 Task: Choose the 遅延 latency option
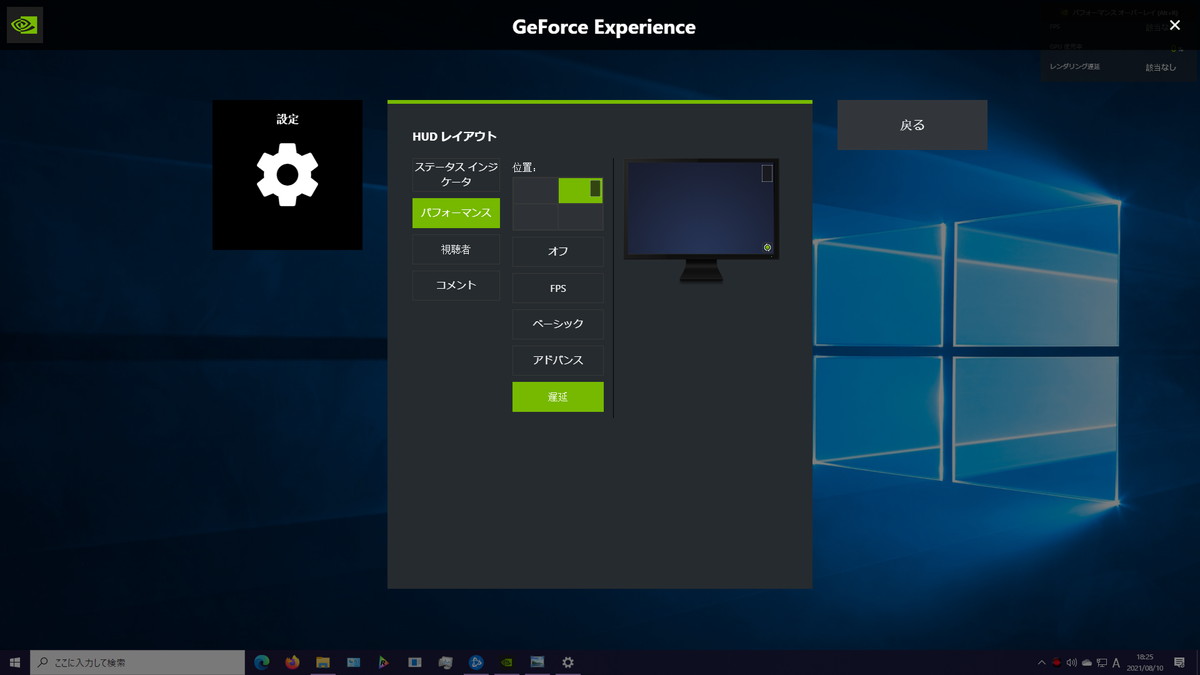click(x=558, y=397)
